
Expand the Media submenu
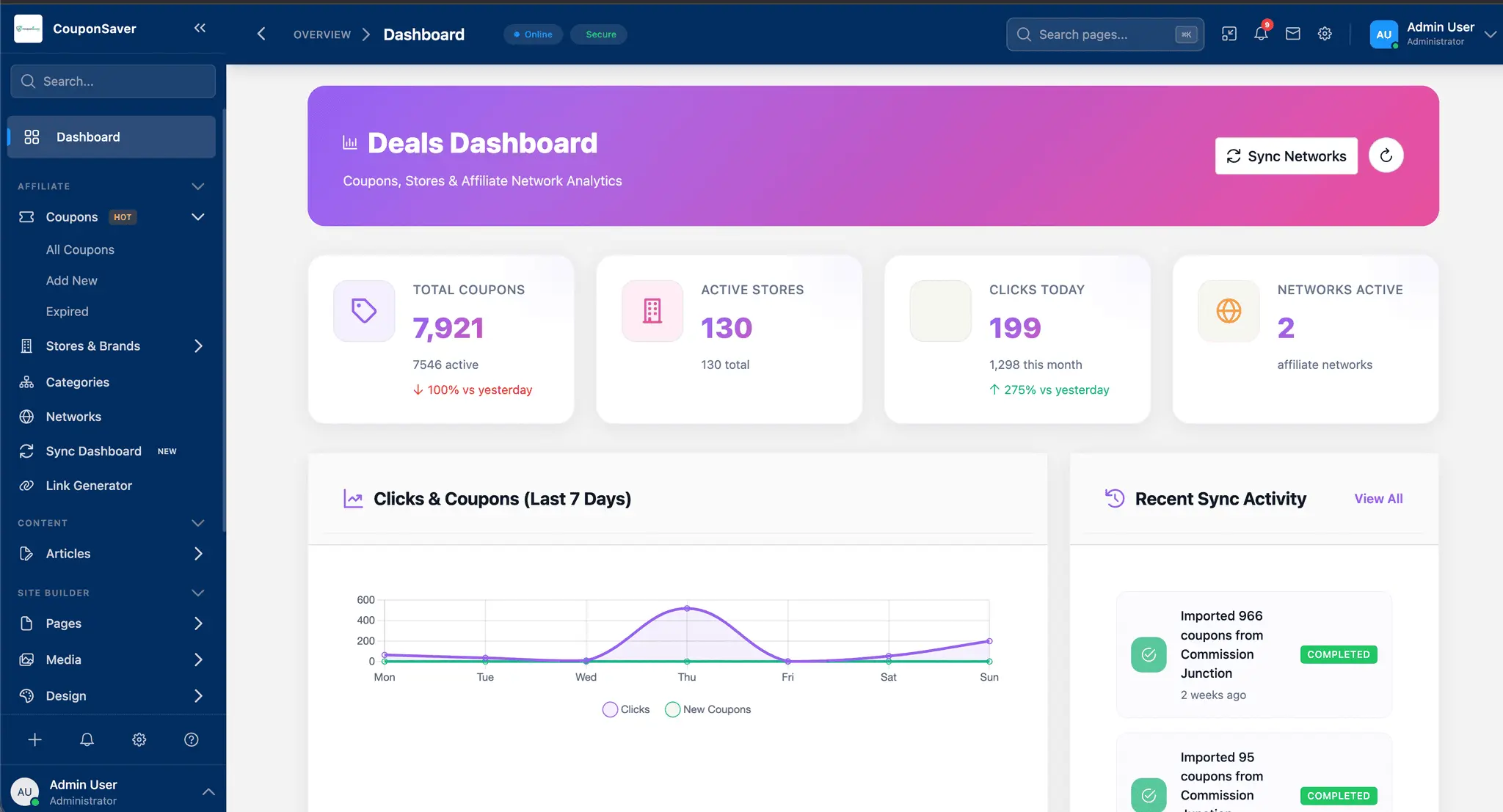pos(198,659)
